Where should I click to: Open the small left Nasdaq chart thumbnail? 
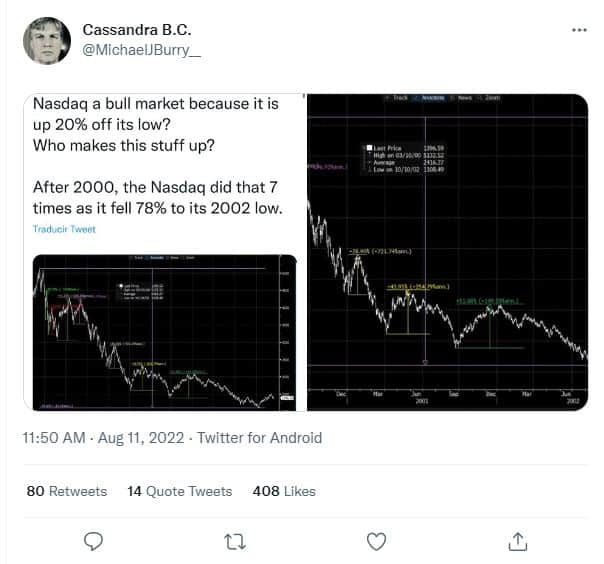(x=164, y=332)
